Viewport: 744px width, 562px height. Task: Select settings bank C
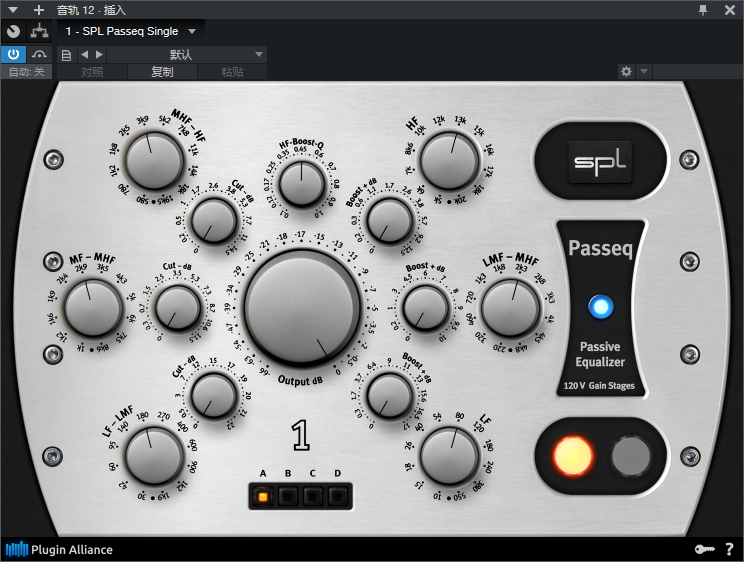pyautogui.click(x=312, y=496)
